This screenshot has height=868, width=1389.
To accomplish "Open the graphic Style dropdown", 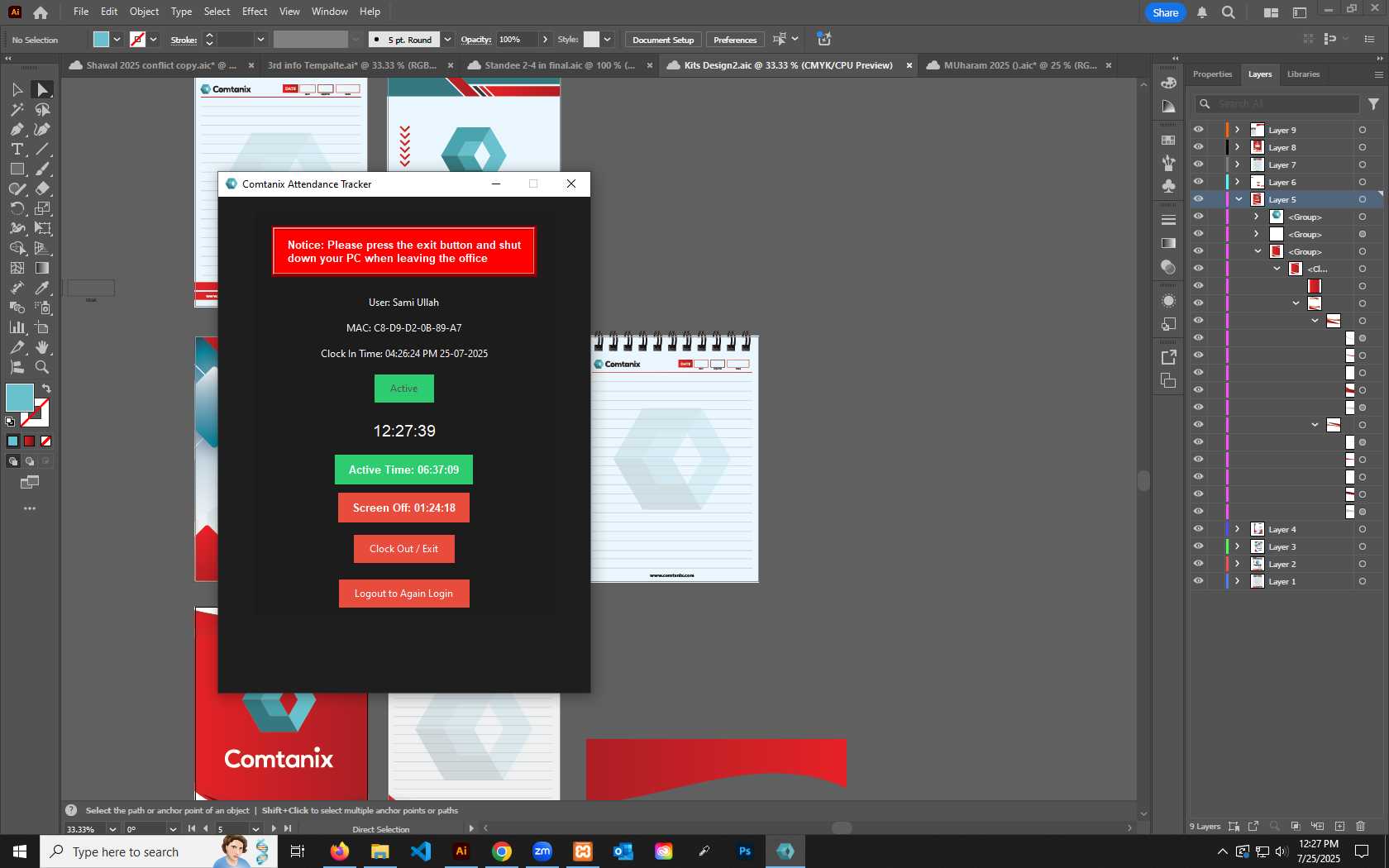I will click(x=607, y=40).
